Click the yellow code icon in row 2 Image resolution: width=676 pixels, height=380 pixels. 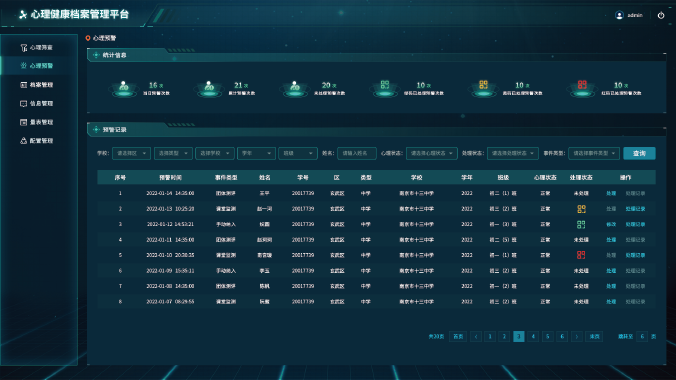pos(581,209)
